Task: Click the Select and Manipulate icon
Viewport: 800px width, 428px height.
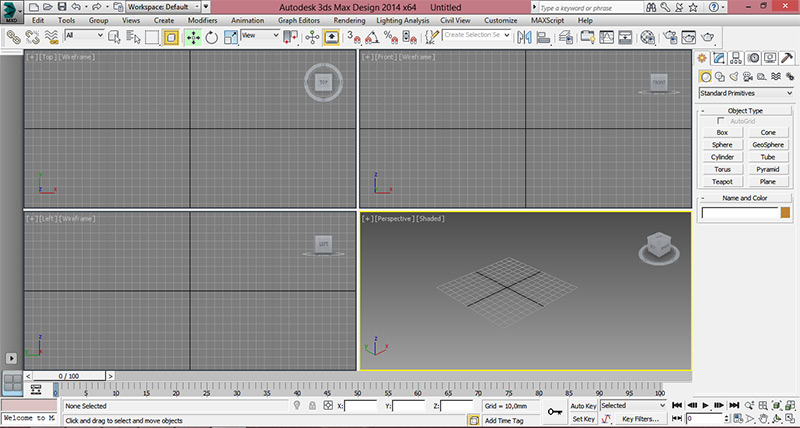Action: click(312, 37)
